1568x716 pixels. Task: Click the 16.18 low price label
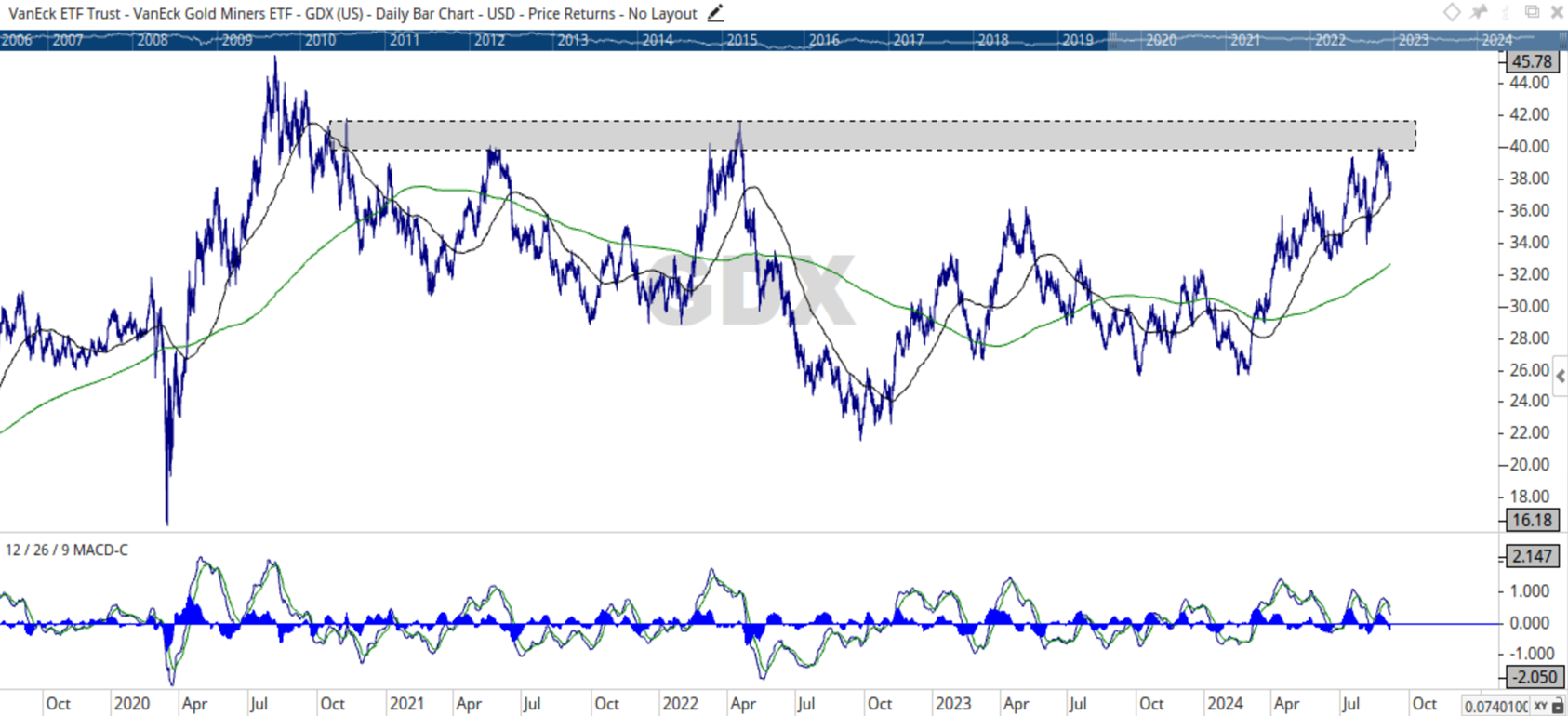[x=1532, y=520]
